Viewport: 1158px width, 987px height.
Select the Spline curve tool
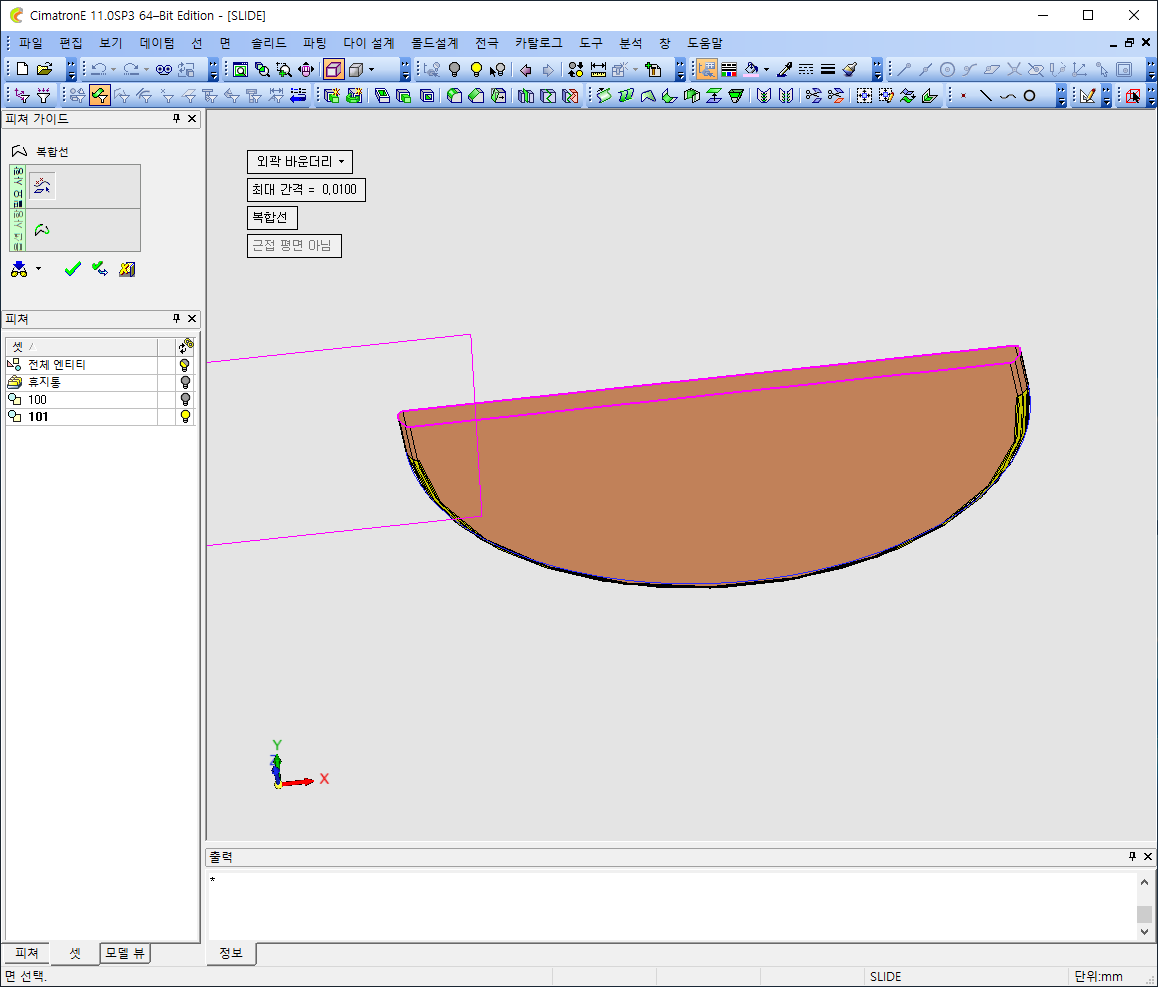coord(1007,95)
